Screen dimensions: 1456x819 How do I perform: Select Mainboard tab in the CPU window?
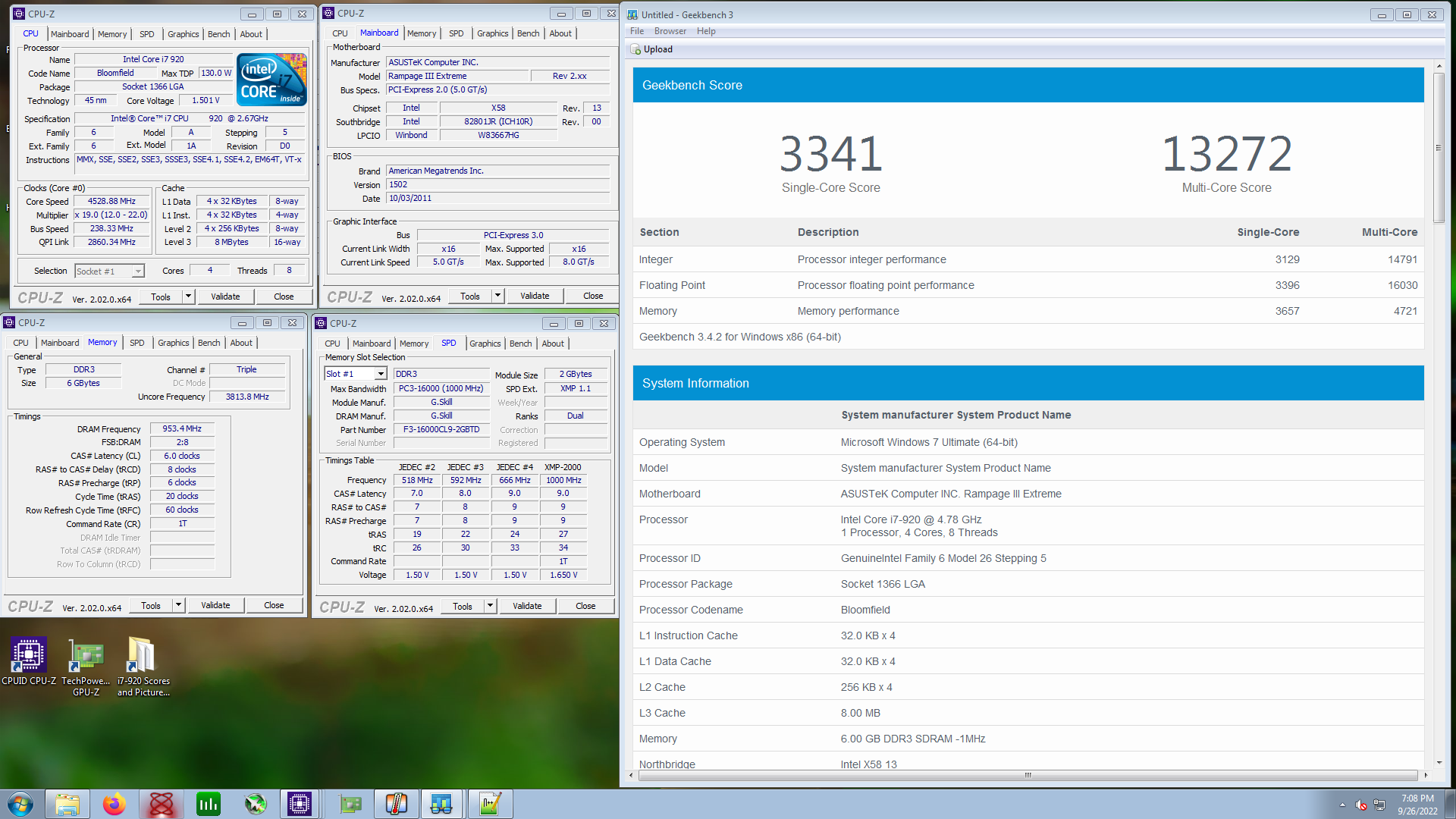70,34
